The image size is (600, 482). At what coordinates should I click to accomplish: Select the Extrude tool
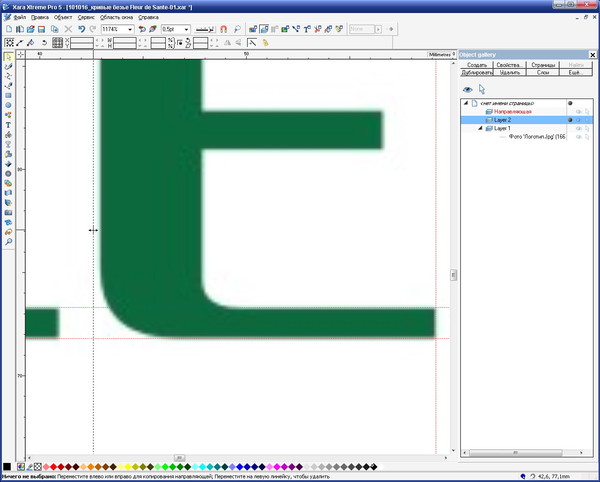[8, 203]
